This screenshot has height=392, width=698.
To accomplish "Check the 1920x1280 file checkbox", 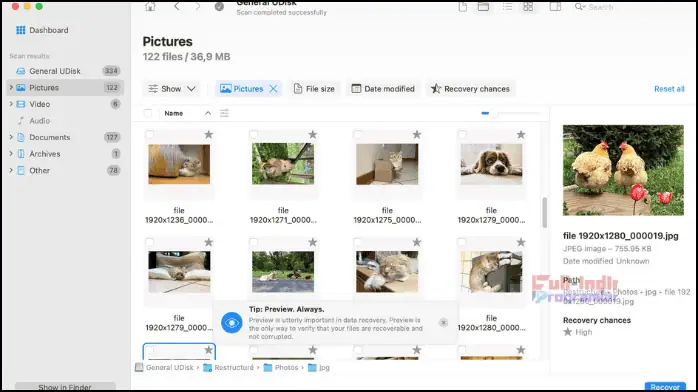I will click(x=462, y=242).
